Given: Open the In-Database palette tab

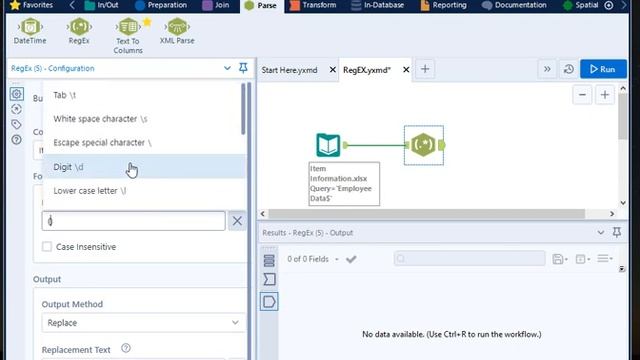Looking at the screenshot, I should click(x=378, y=5).
